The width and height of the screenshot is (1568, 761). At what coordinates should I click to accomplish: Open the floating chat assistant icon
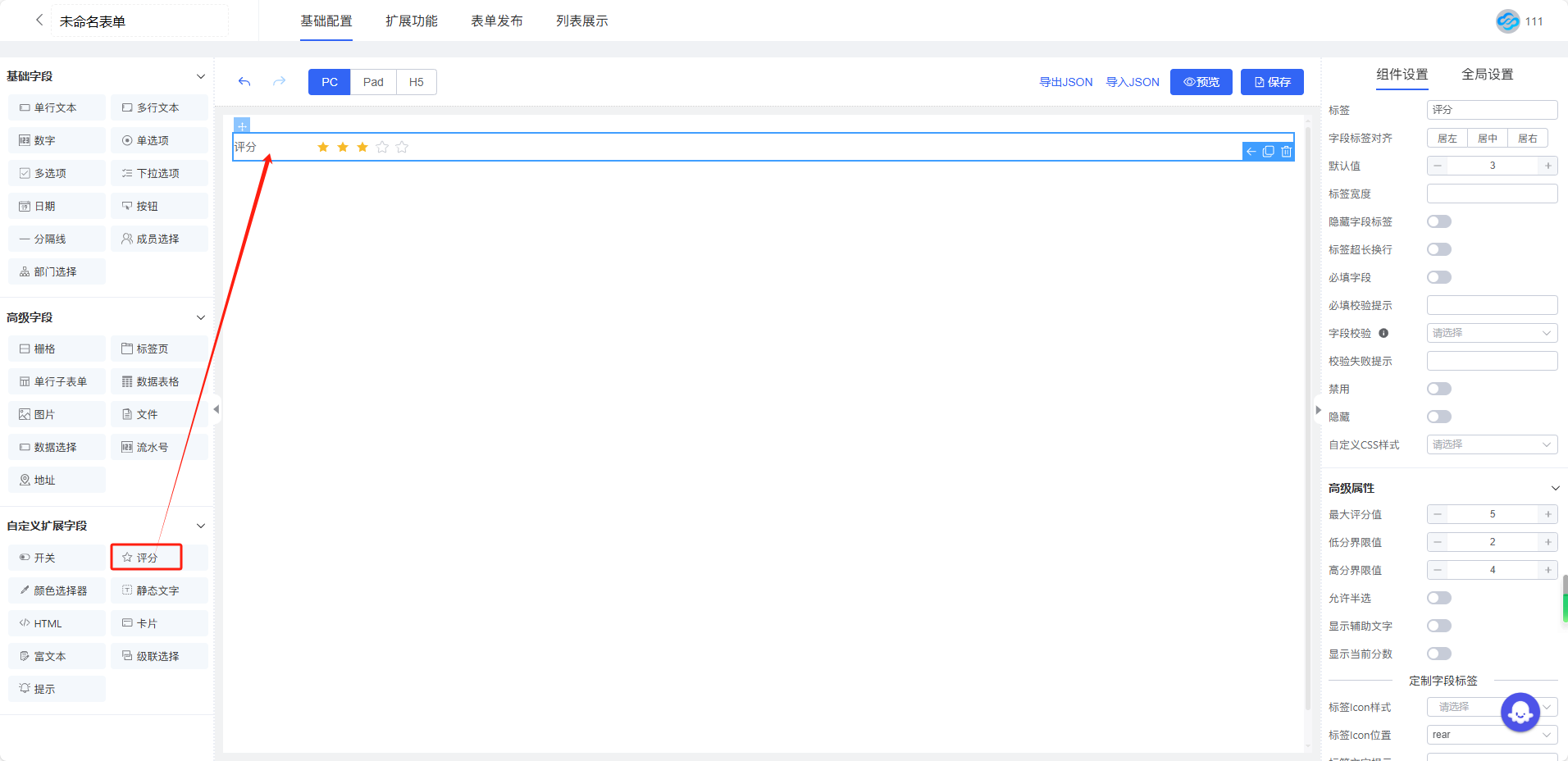(x=1520, y=713)
